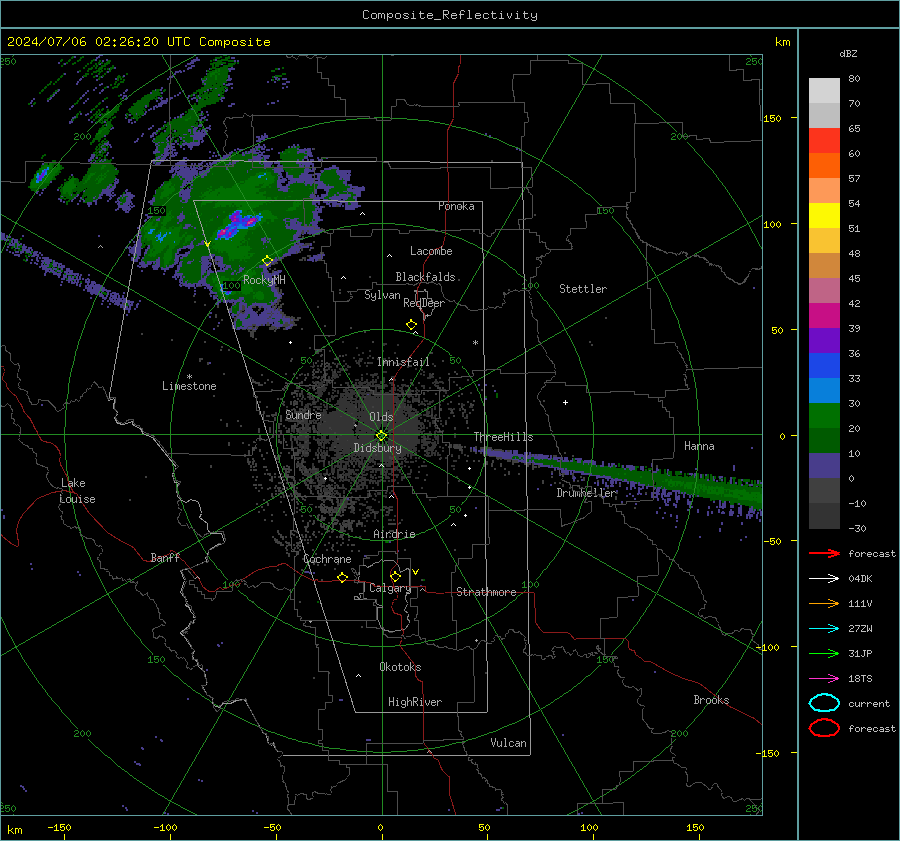900x841 pixels.
Task: Click the Sundre label
Action: point(303,414)
